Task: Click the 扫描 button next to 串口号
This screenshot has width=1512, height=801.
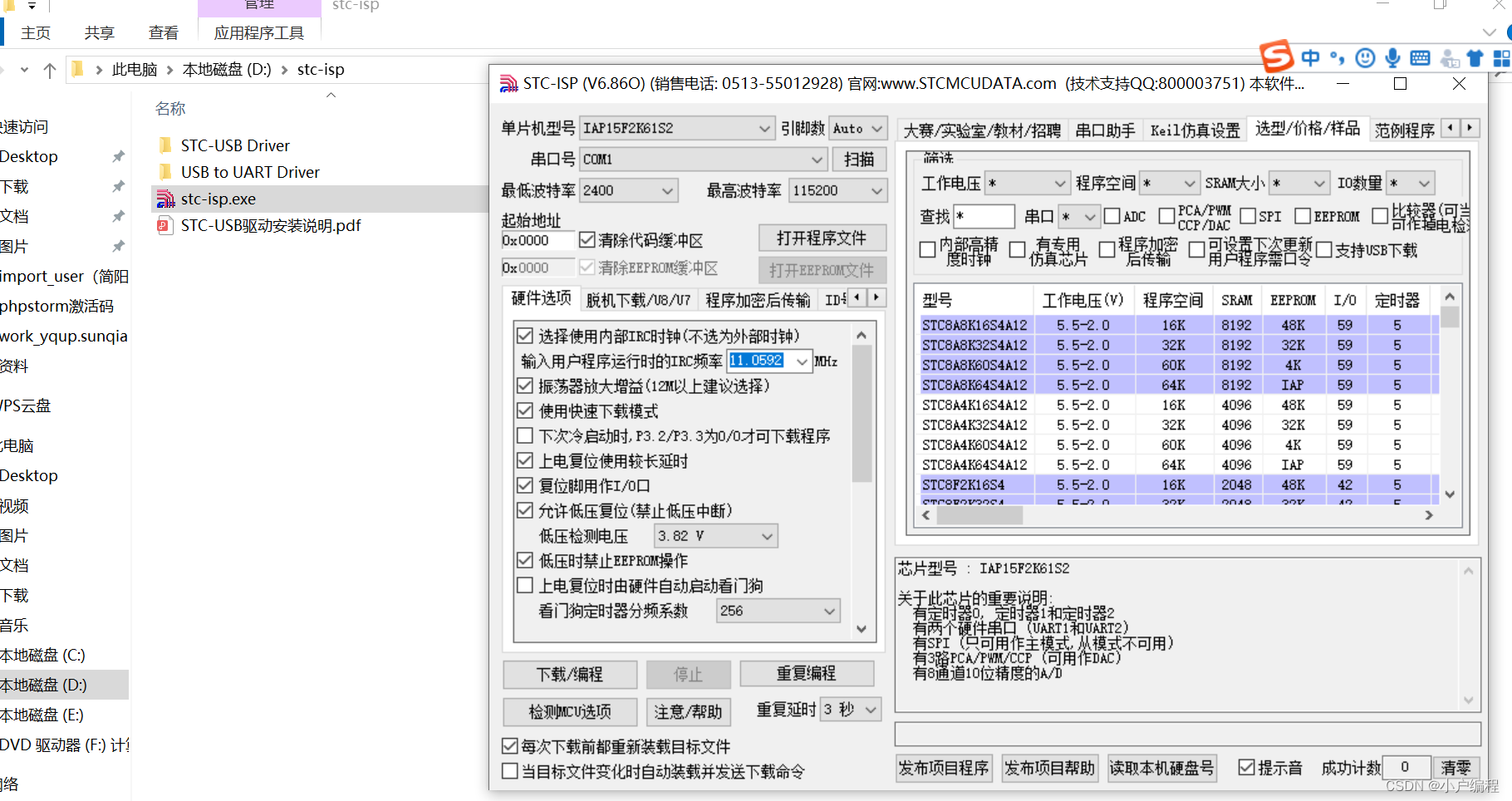Action: pyautogui.click(x=859, y=159)
